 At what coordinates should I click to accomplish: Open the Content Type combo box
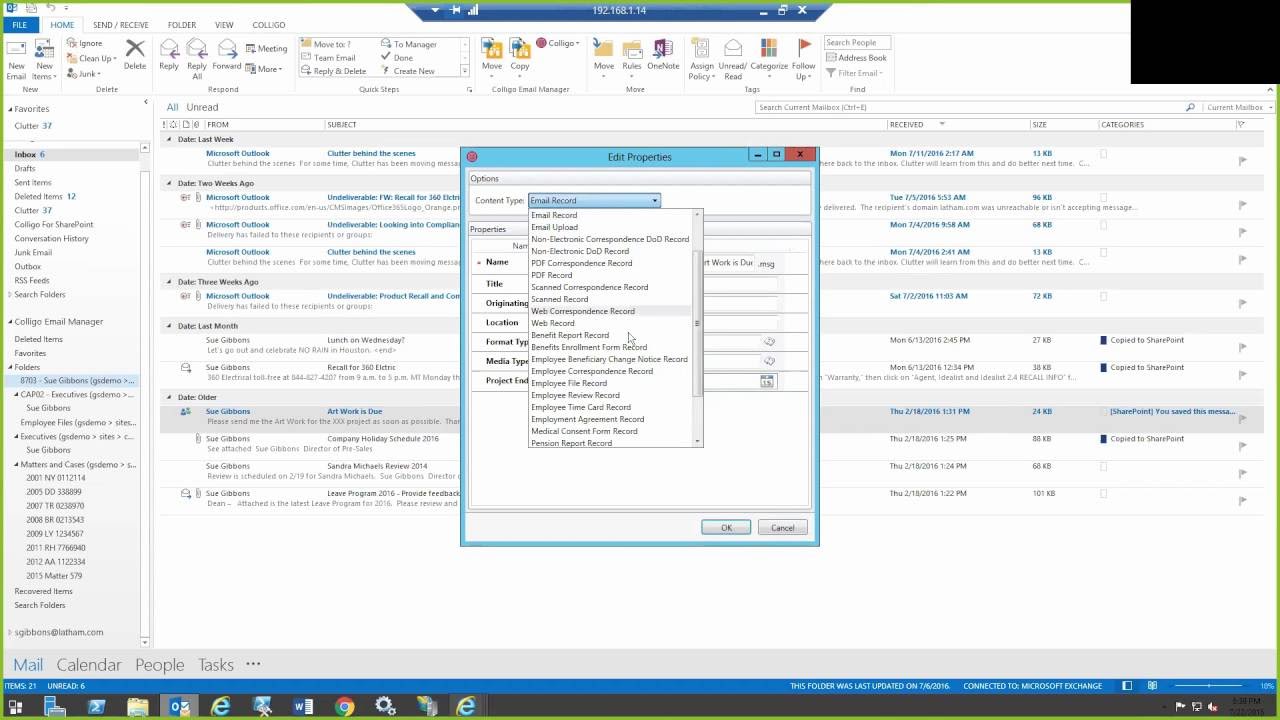594,201
